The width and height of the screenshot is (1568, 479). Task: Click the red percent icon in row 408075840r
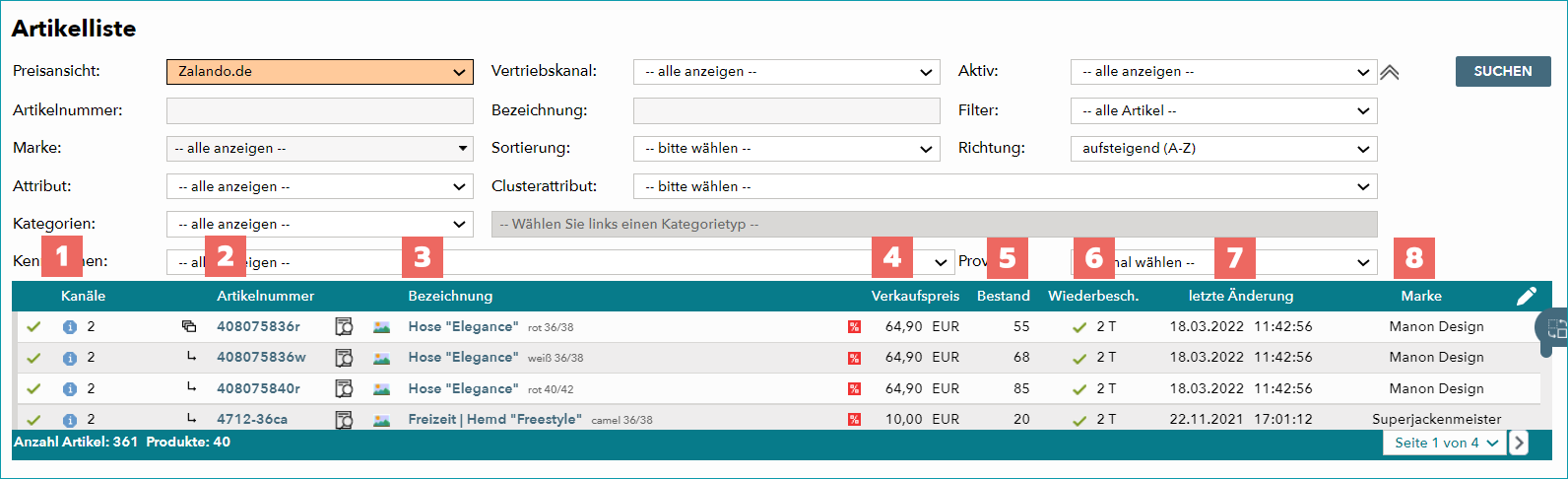pyautogui.click(x=854, y=389)
